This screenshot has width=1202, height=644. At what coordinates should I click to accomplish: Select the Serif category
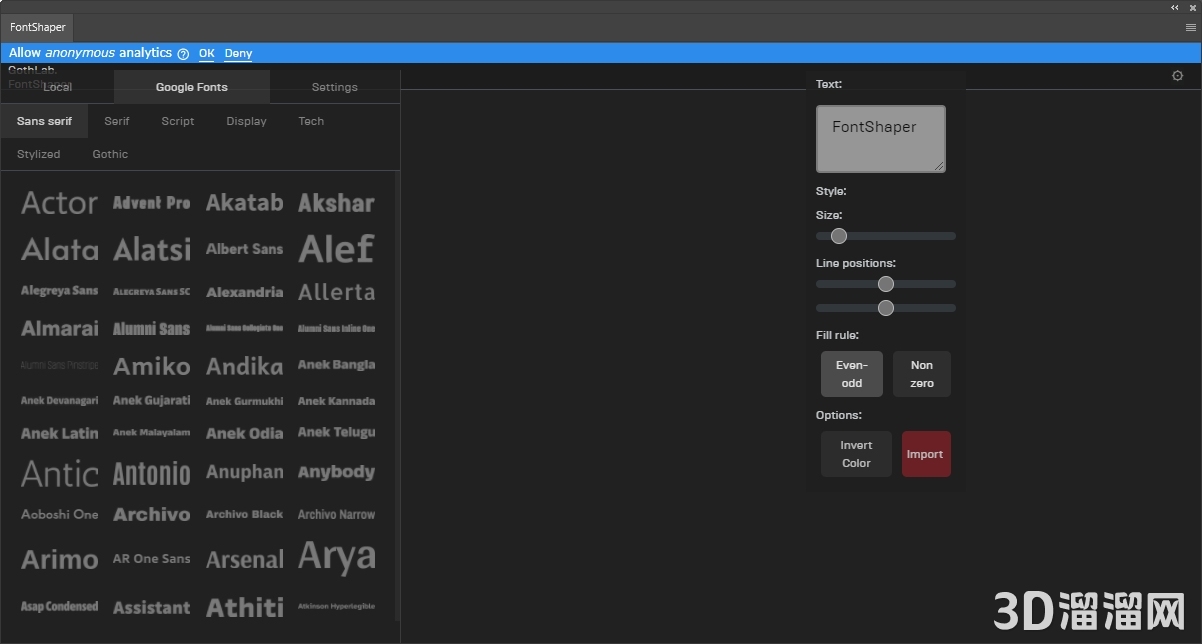pyautogui.click(x=116, y=120)
